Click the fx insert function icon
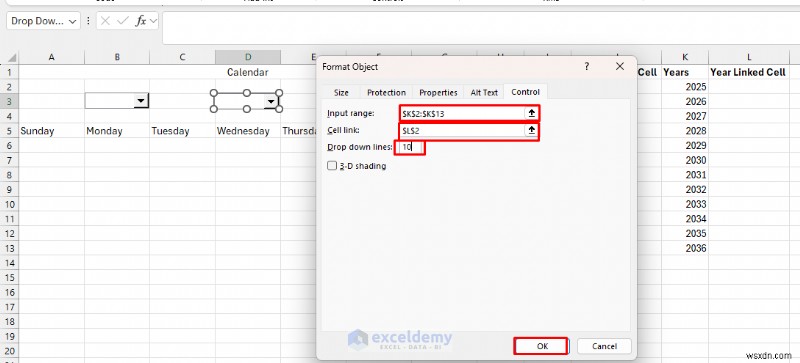This screenshot has width=800, height=363. coord(140,21)
